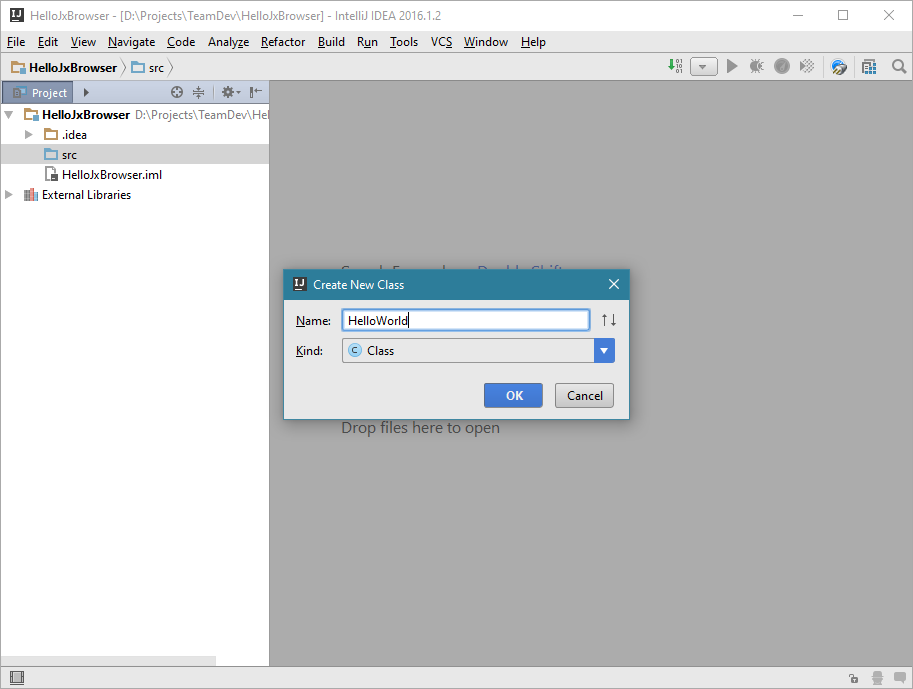
Task: Select the .idea folder
Action: coord(66,135)
